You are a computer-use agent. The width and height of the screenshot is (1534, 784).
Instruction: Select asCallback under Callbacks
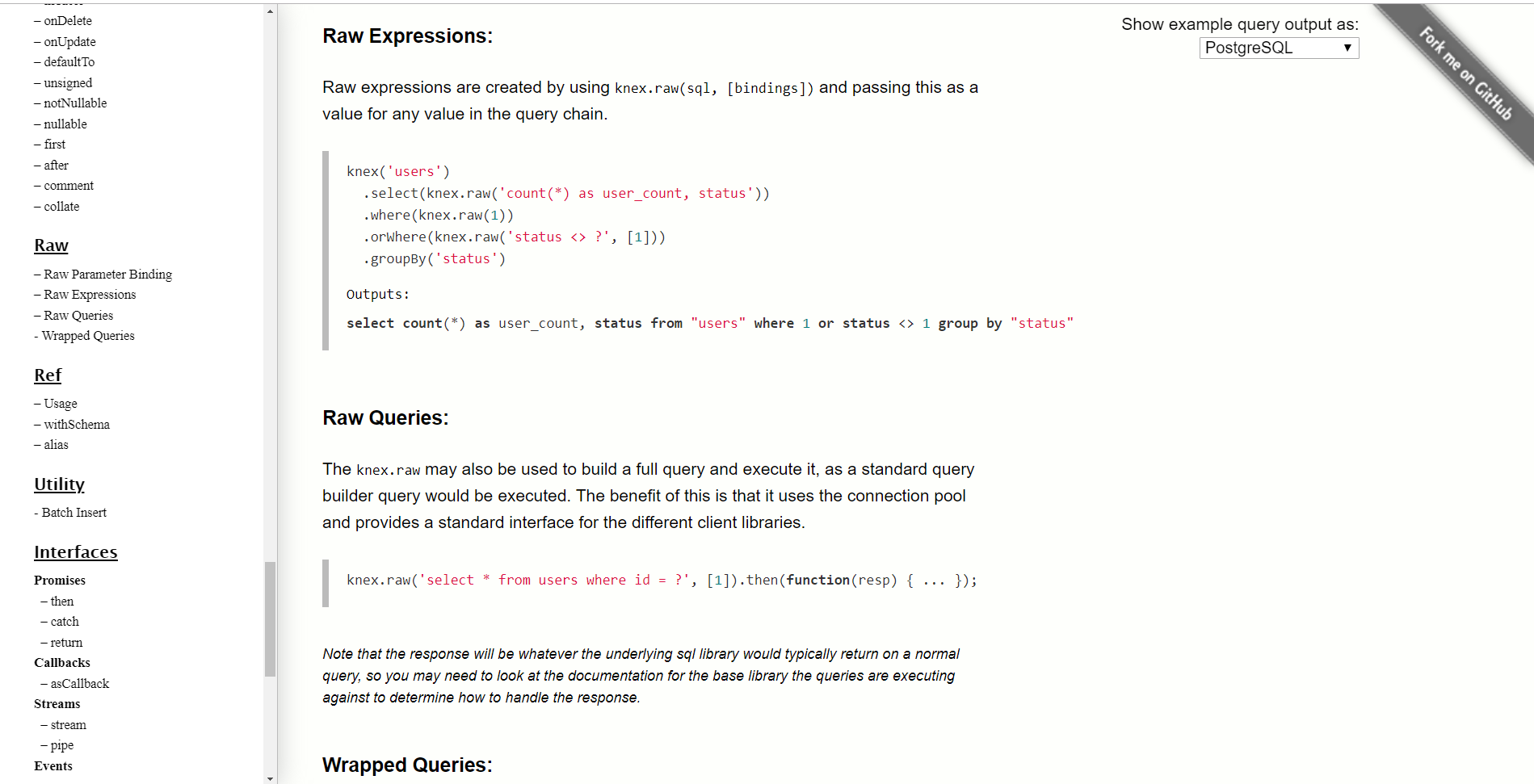click(79, 684)
